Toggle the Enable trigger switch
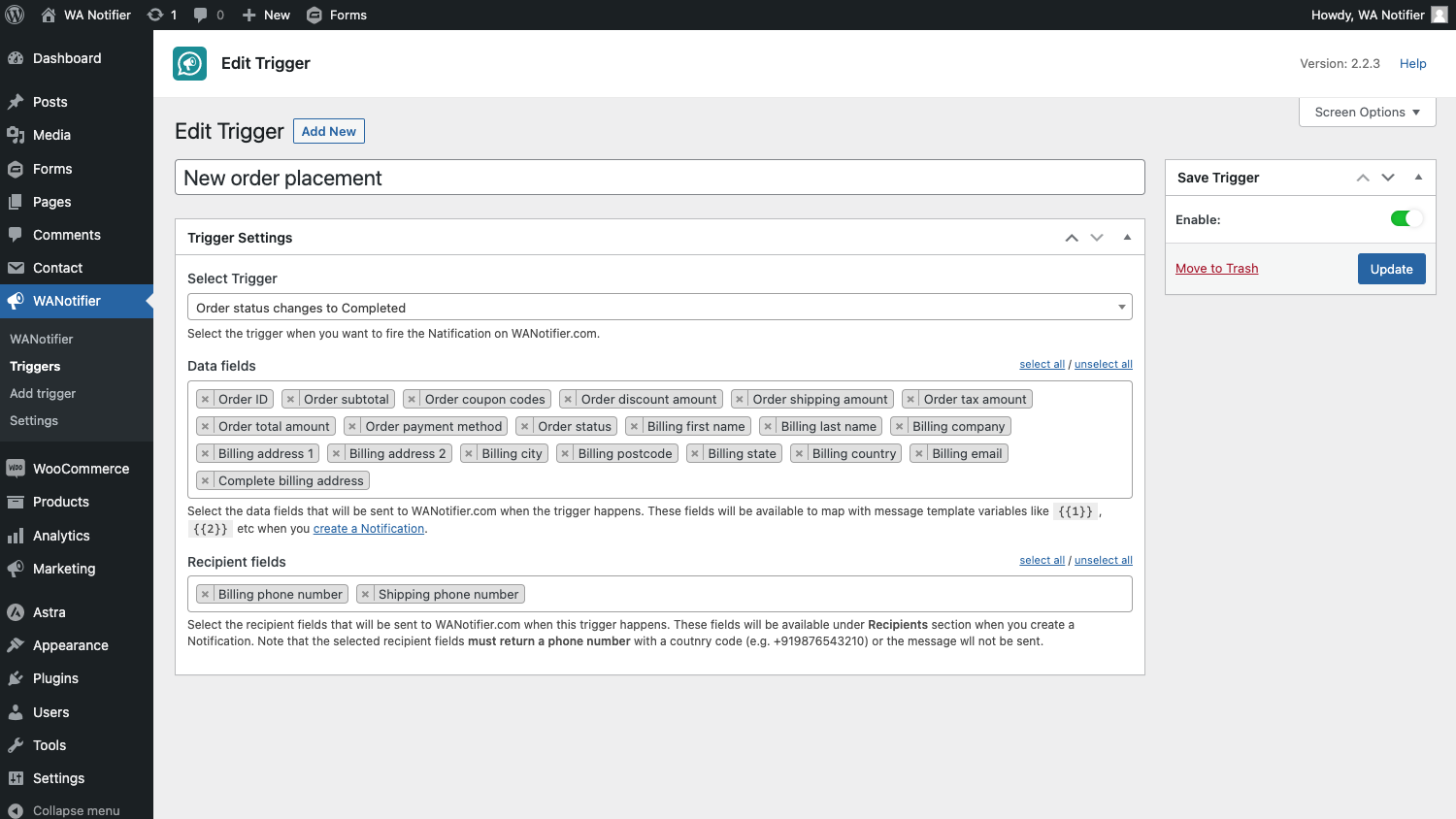The image size is (1456, 819). click(x=1406, y=219)
